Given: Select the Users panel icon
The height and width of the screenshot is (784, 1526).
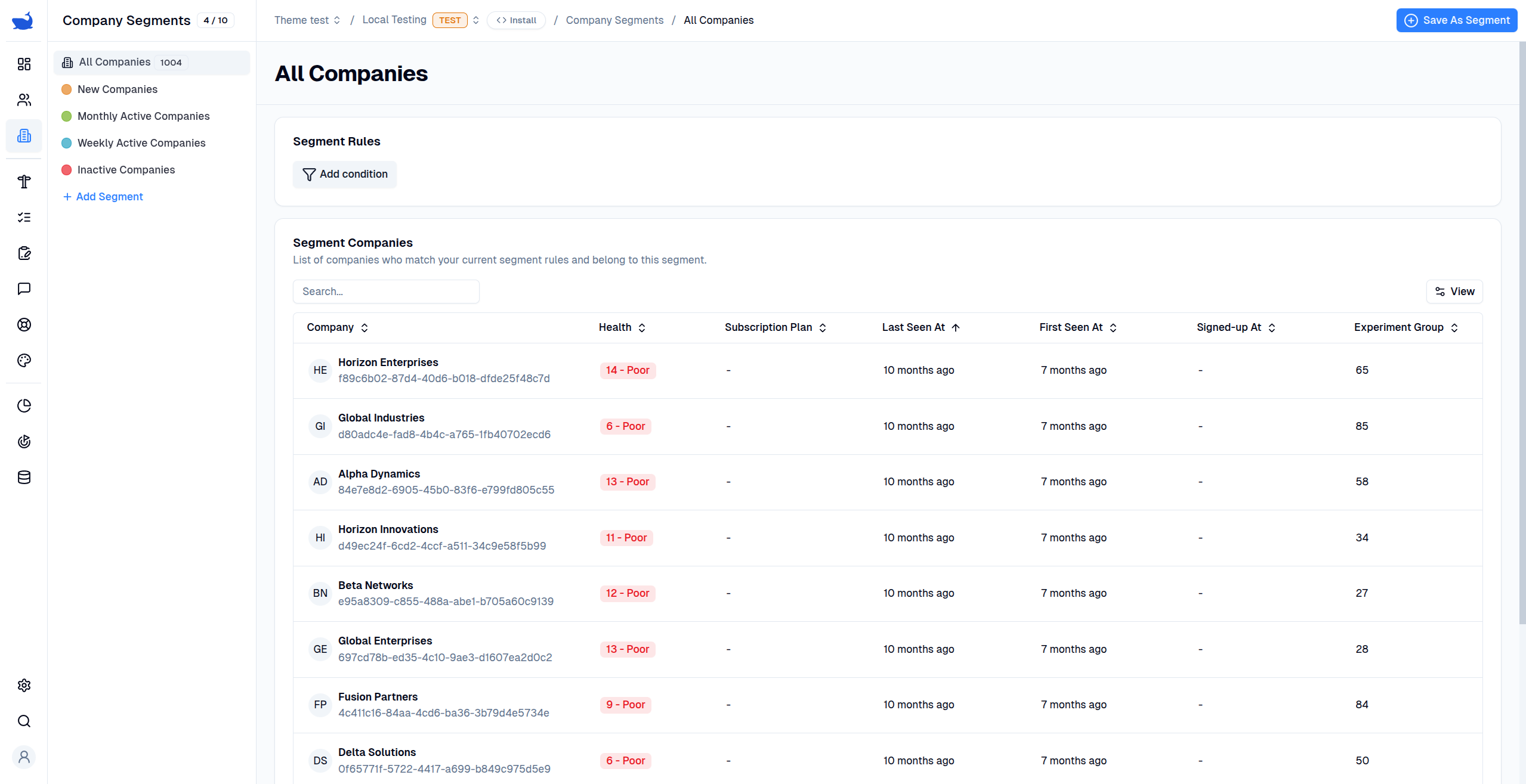Looking at the screenshot, I should click(x=24, y=100).
